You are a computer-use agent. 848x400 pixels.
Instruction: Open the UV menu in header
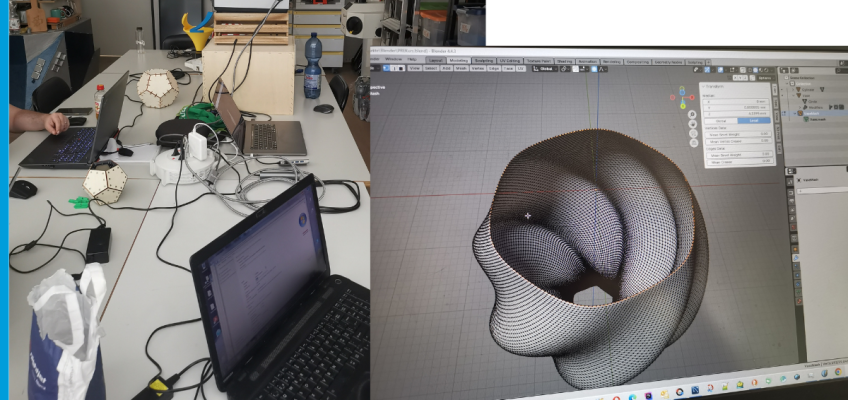point(521,69)
